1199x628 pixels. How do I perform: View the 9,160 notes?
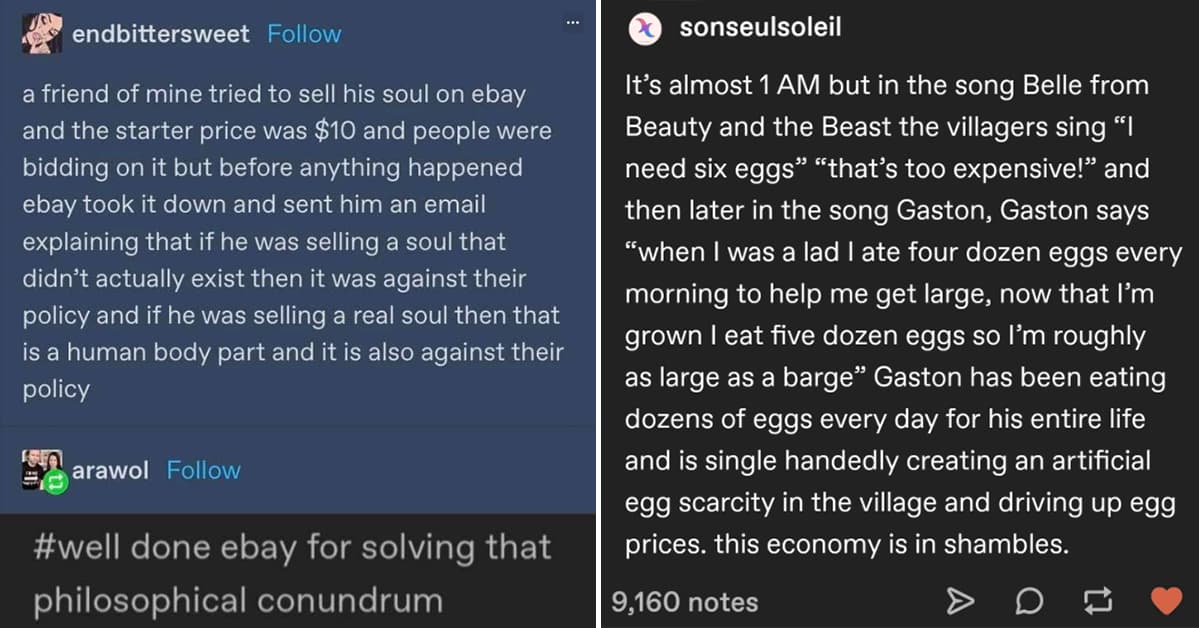(684, 602)
